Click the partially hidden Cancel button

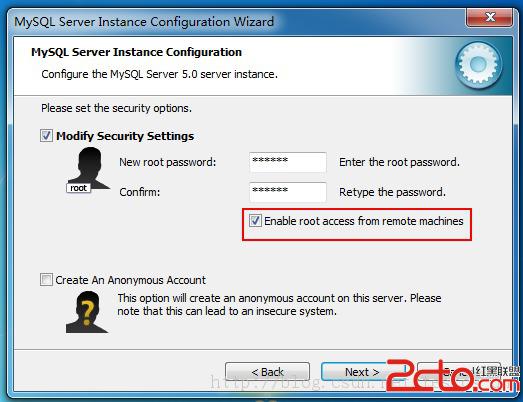coord(459,372)
